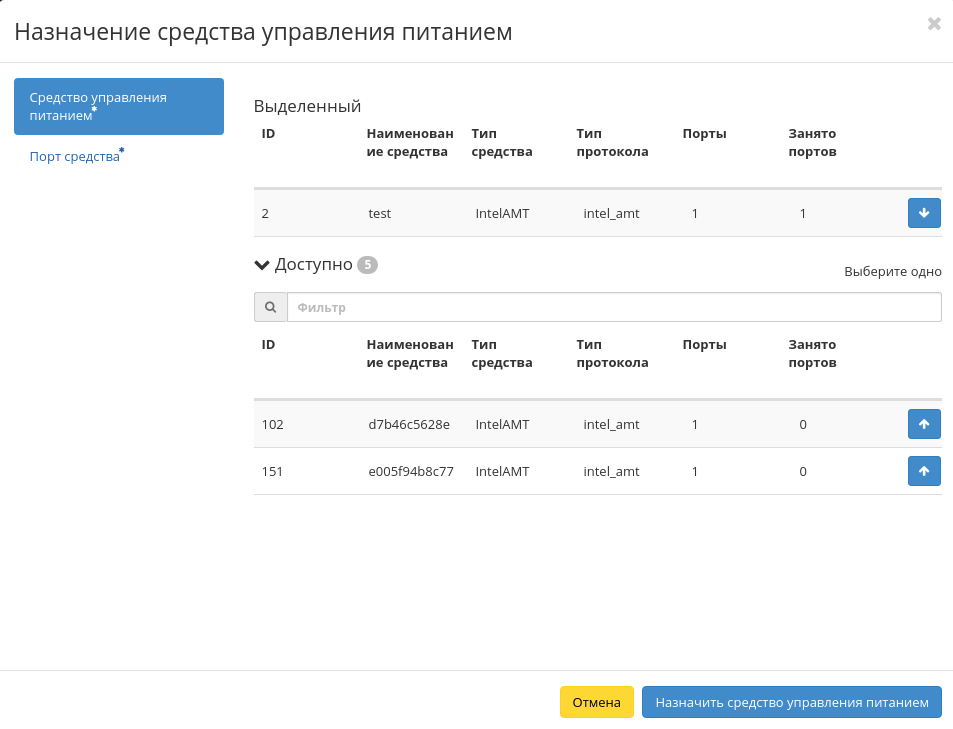Select the "test" row in Выделенный
This screenshot has width=953, height=729.
click(x=550, y=213)
